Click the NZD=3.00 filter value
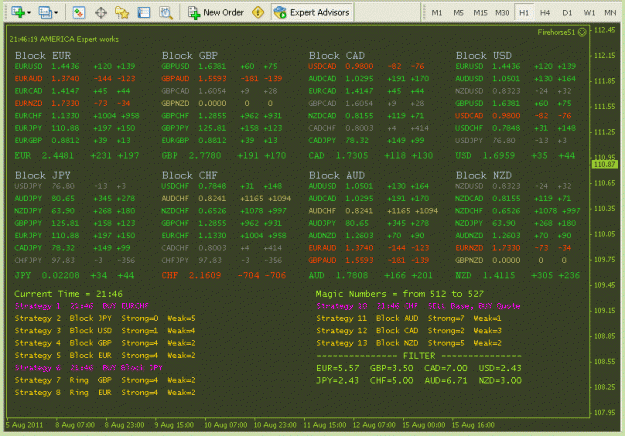625x436 pixels. pos(500,381)
